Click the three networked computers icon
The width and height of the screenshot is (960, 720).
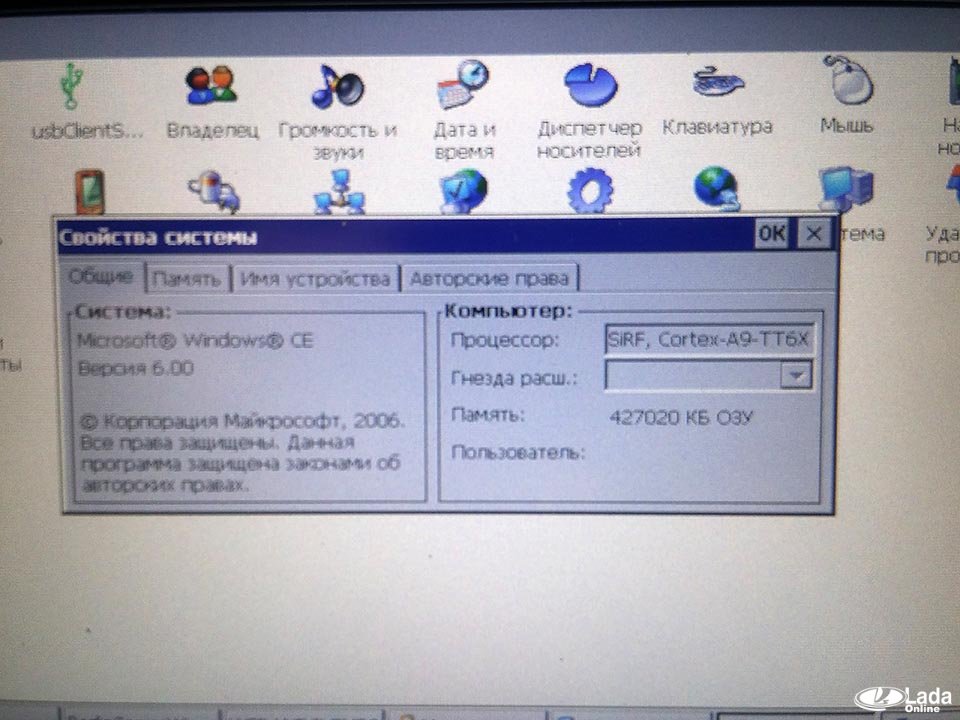[339, 192]
